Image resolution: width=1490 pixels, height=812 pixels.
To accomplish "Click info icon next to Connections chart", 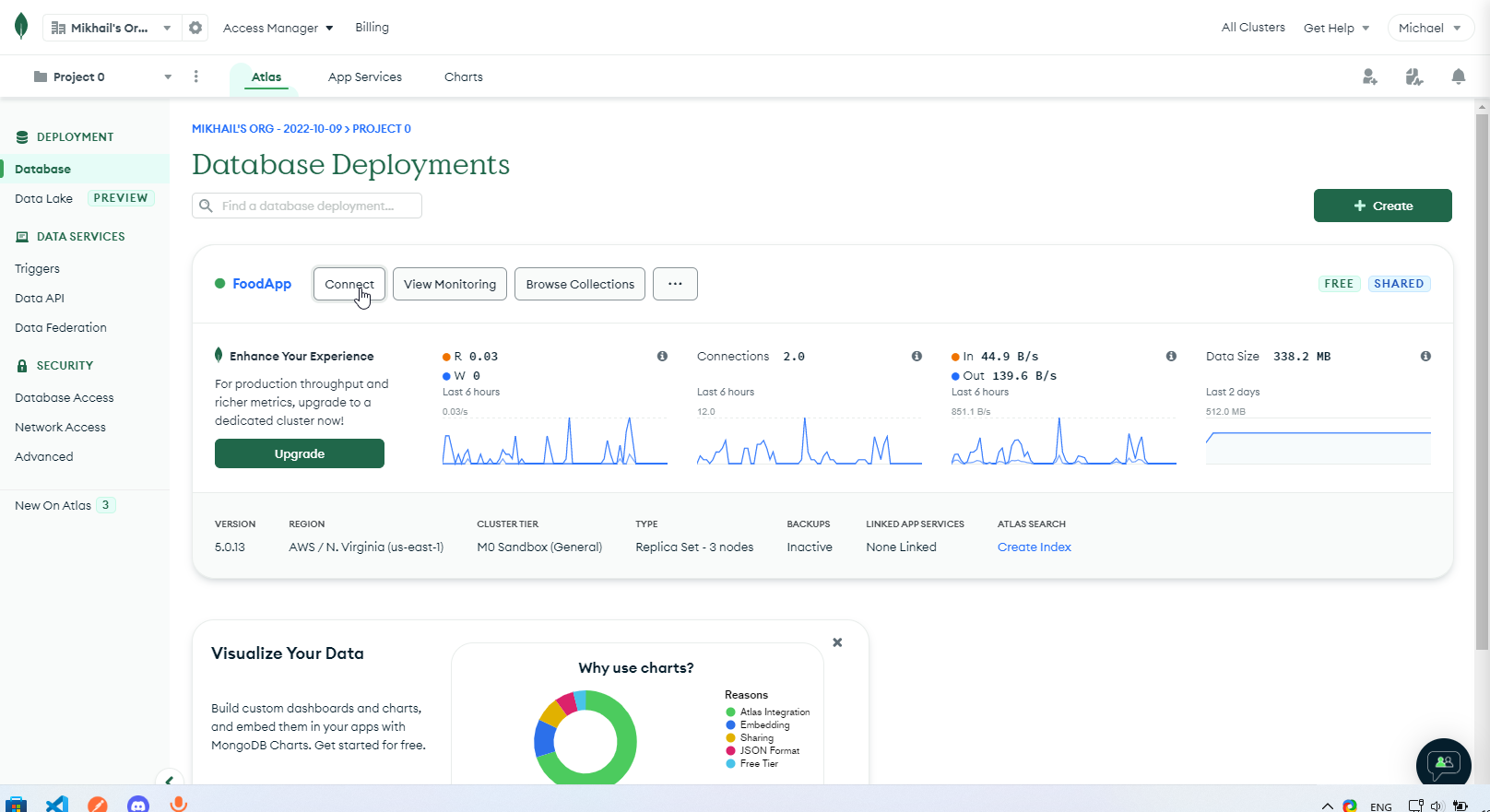I will [916, 357].
